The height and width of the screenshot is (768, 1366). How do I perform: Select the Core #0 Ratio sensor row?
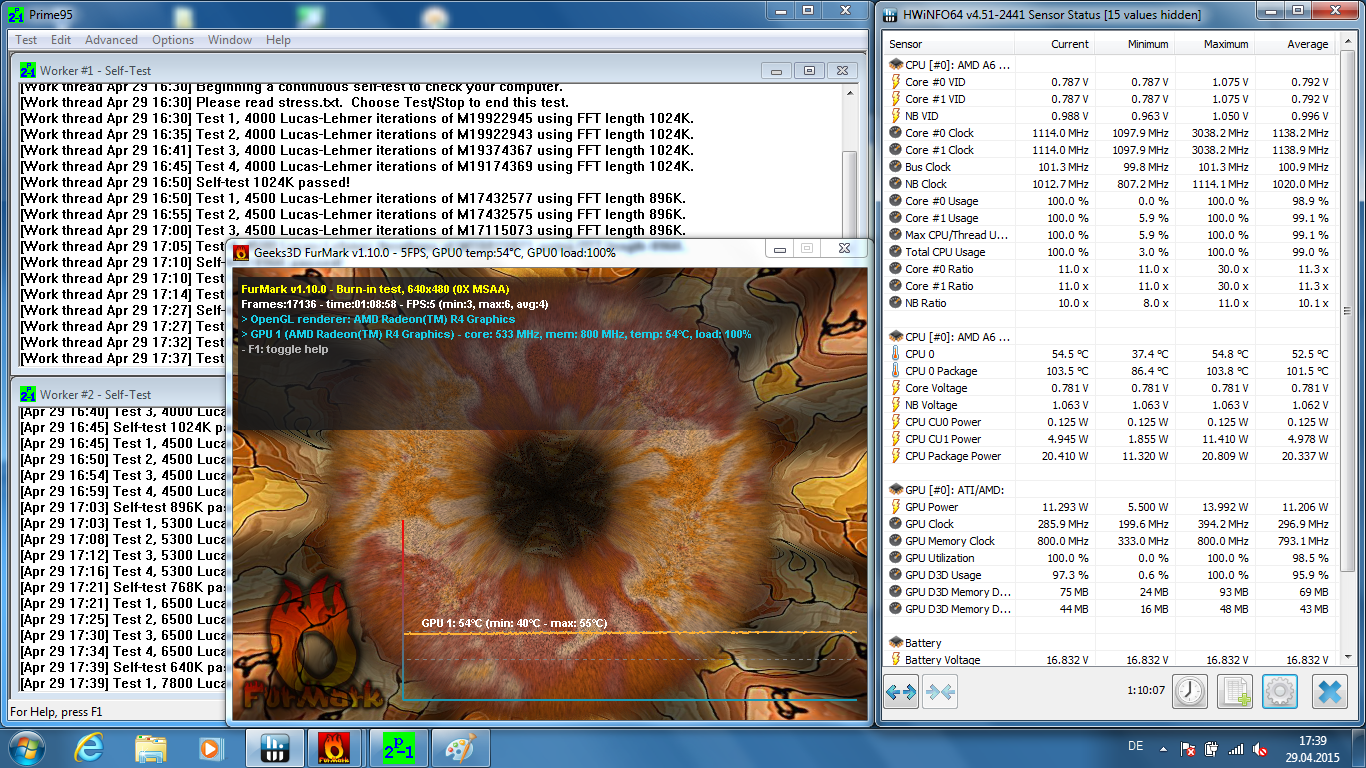[x=1110, y=269]
